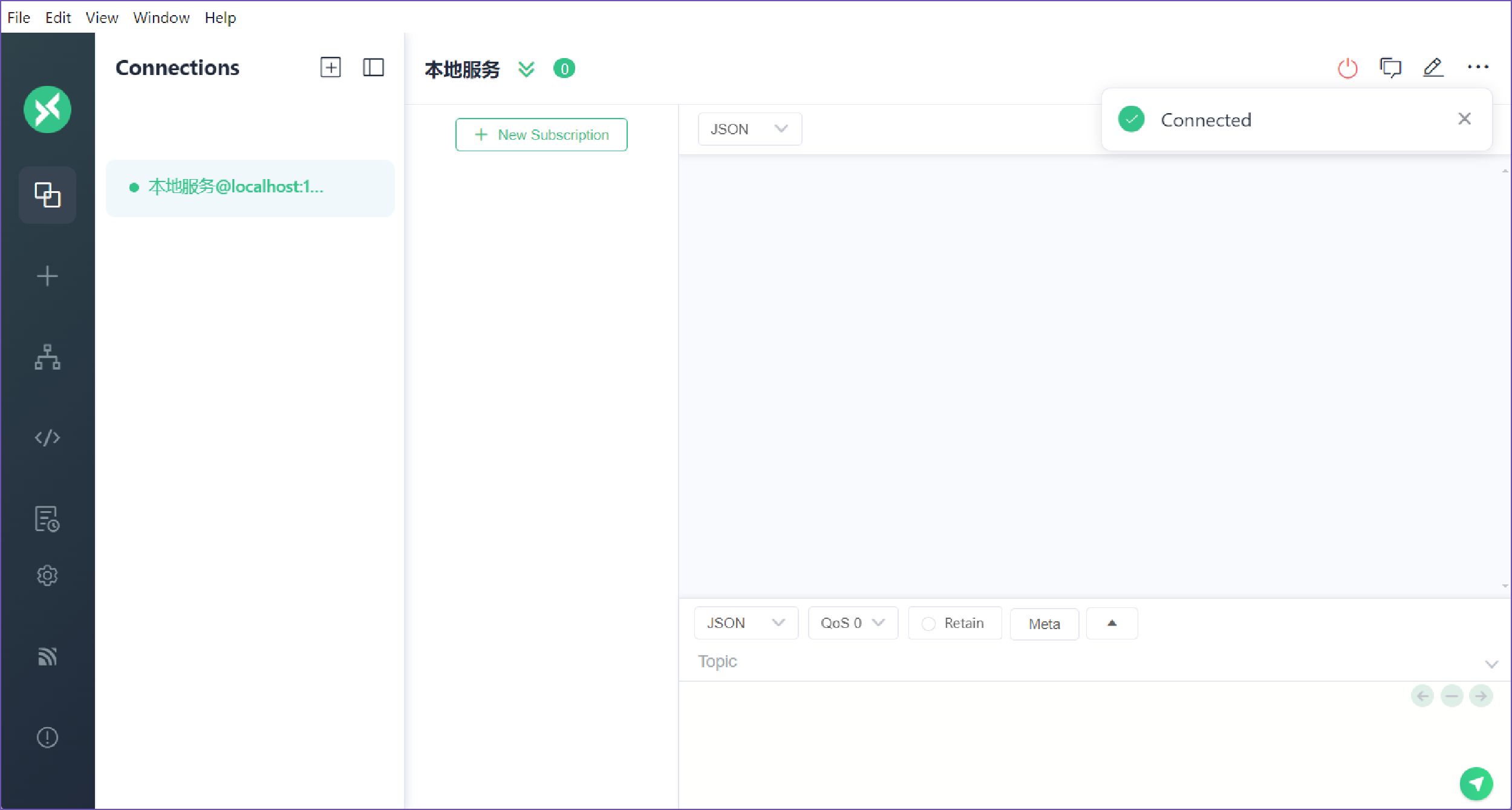Open the Help menu

(x=220, y=18)
